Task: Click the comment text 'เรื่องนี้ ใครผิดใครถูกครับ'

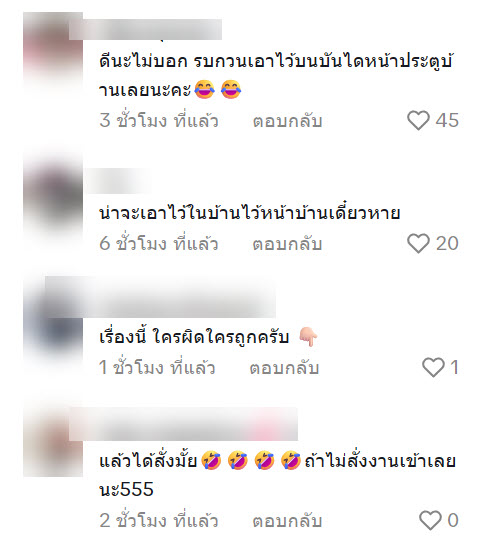Action: (194, 337)
